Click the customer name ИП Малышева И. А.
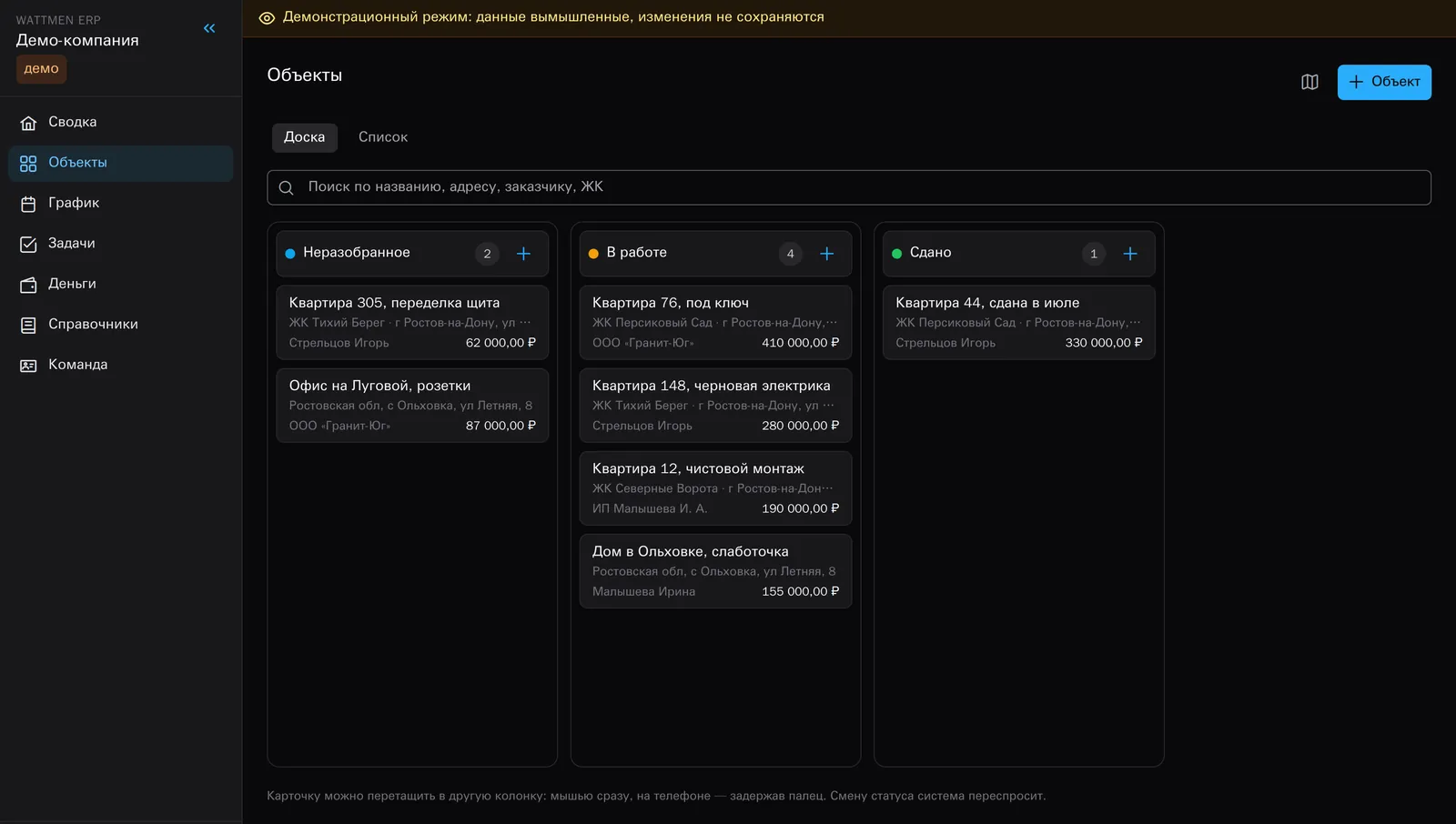 tap(650, 508)
